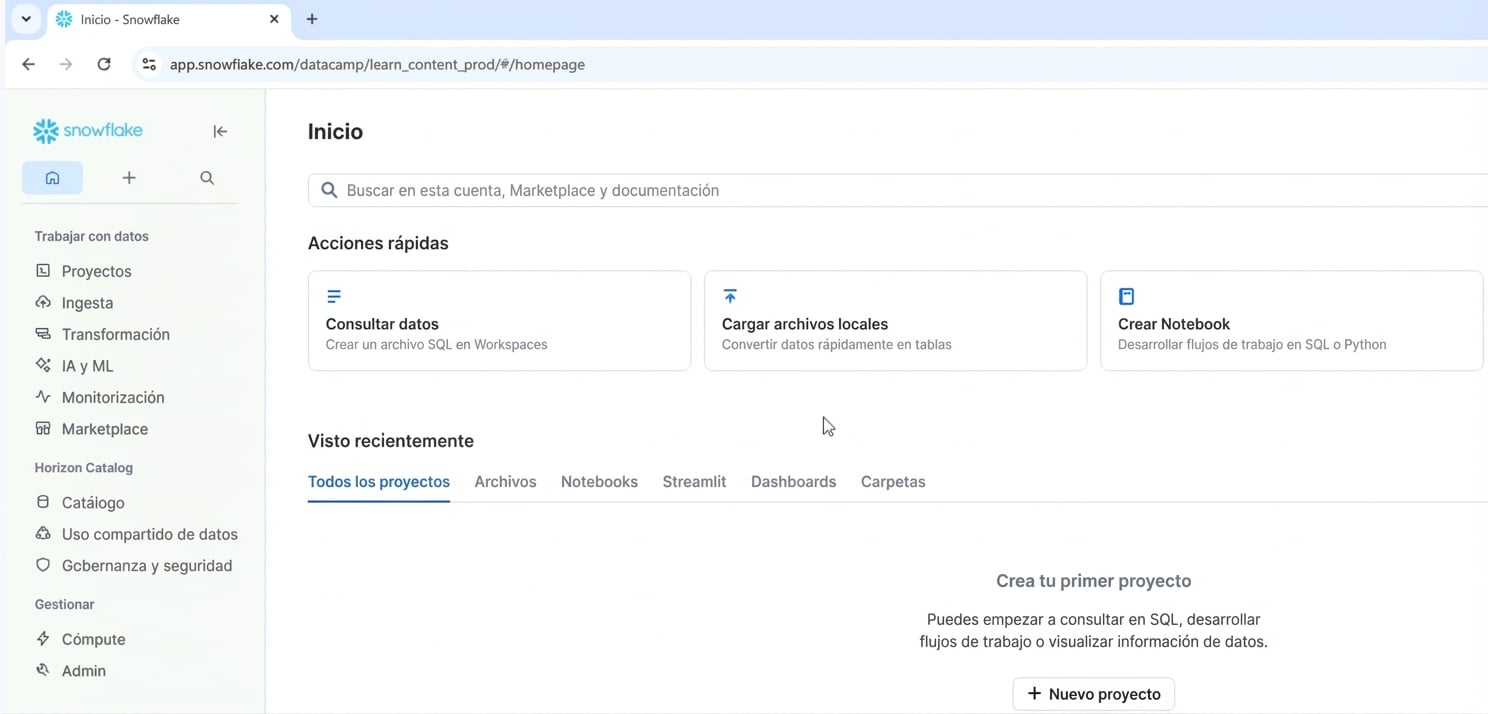Click the Inicio page heading

335,132
